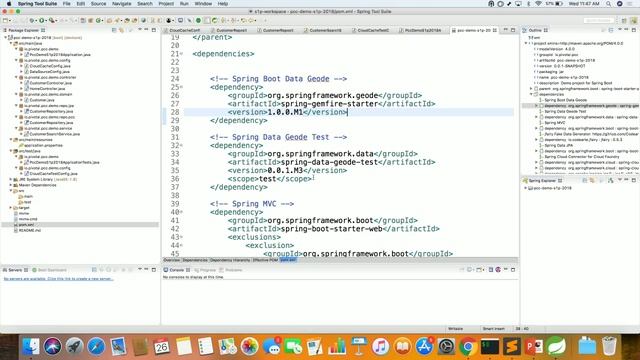Select mvnw.cmd file
This screenshot has height=360, width=640.
pyautogui.click(x=28, y=219)
